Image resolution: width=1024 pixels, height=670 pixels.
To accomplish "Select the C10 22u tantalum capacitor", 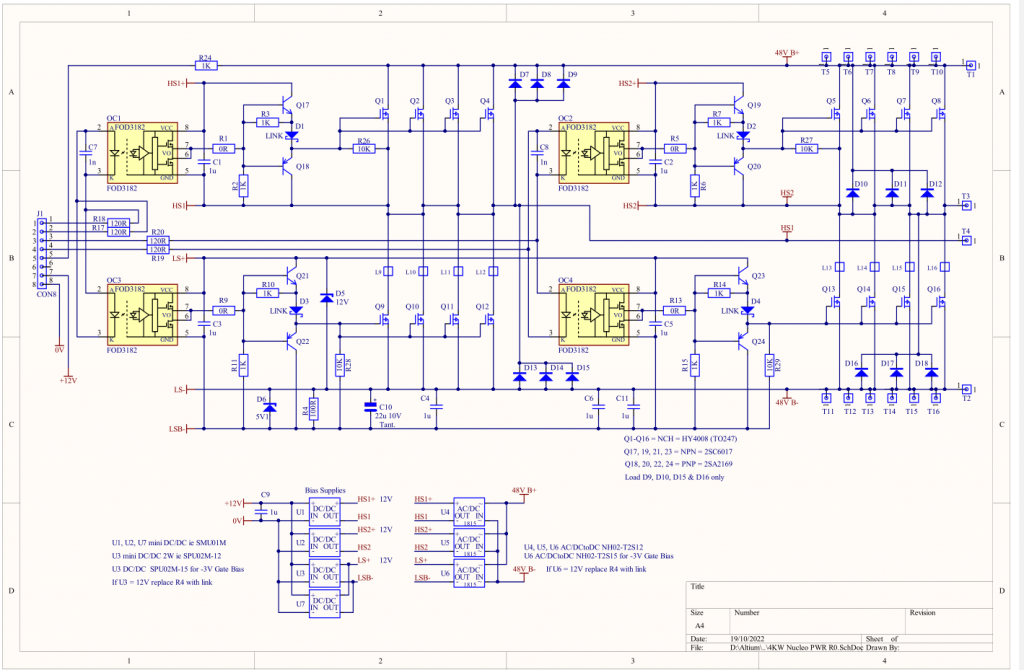I will (x=371, y=407).
